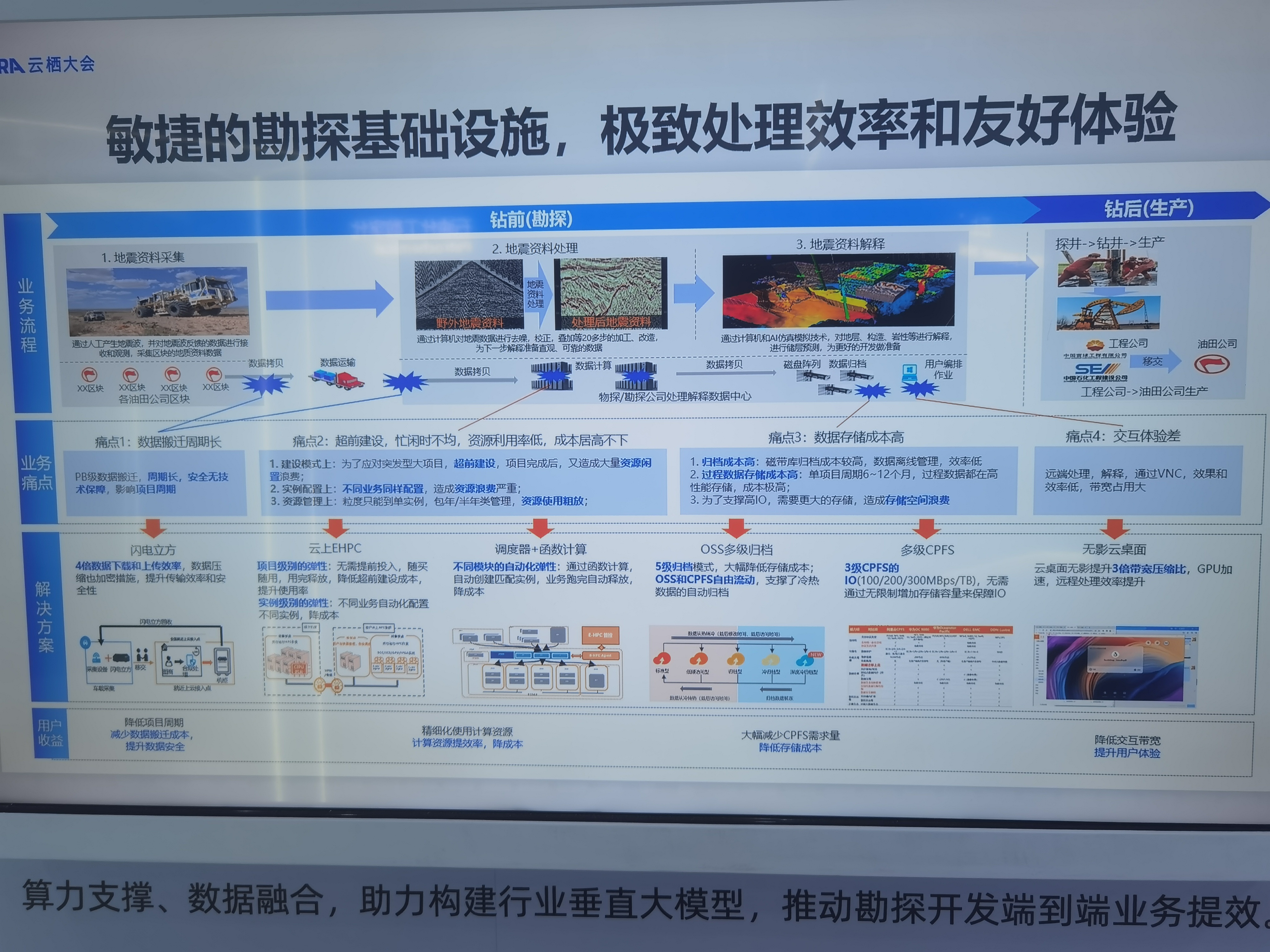This screenshot has width=1270, height=952.
Task: Open the 无影云桌面 desktop screenshot
Action: pyautogui.click(x=1116, y=667)
